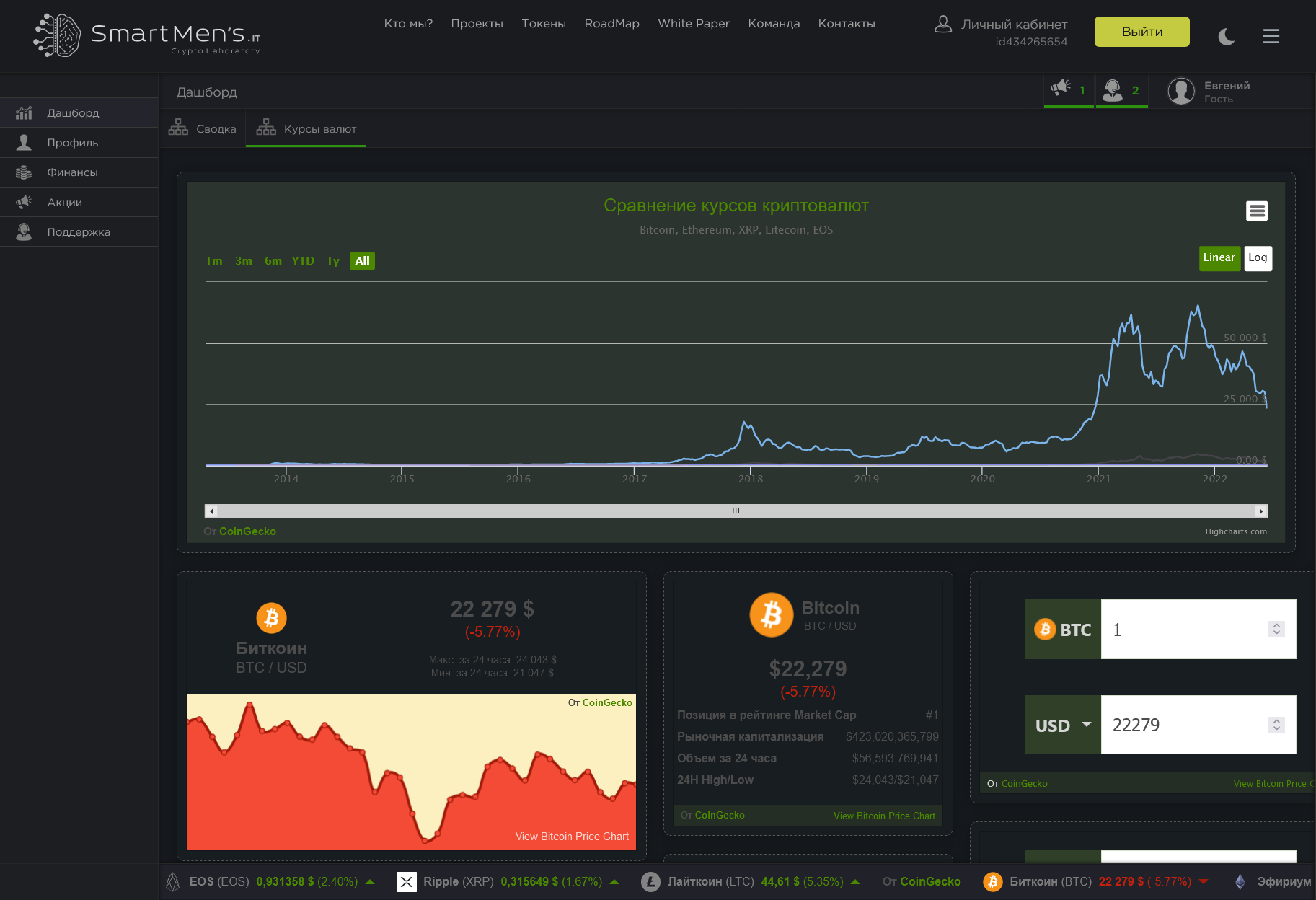Click the SmartMen's brain logo
Image resolution: width=1316 pixels, height=900 pixels.
click(x=57, y=35)
